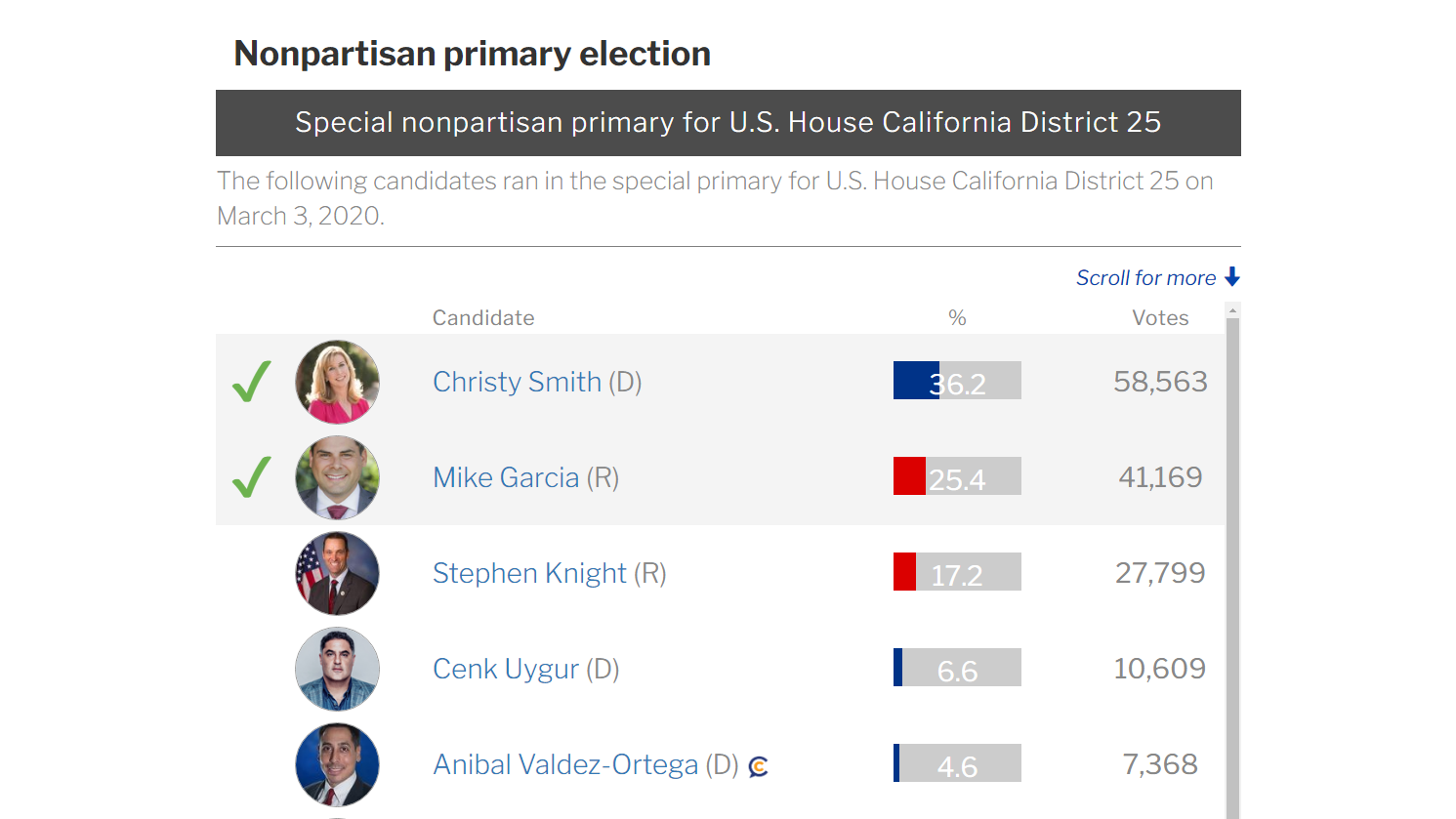Click the Special nonpartisan primary header banner
The image size is (1456, 819).
point(728,123)
